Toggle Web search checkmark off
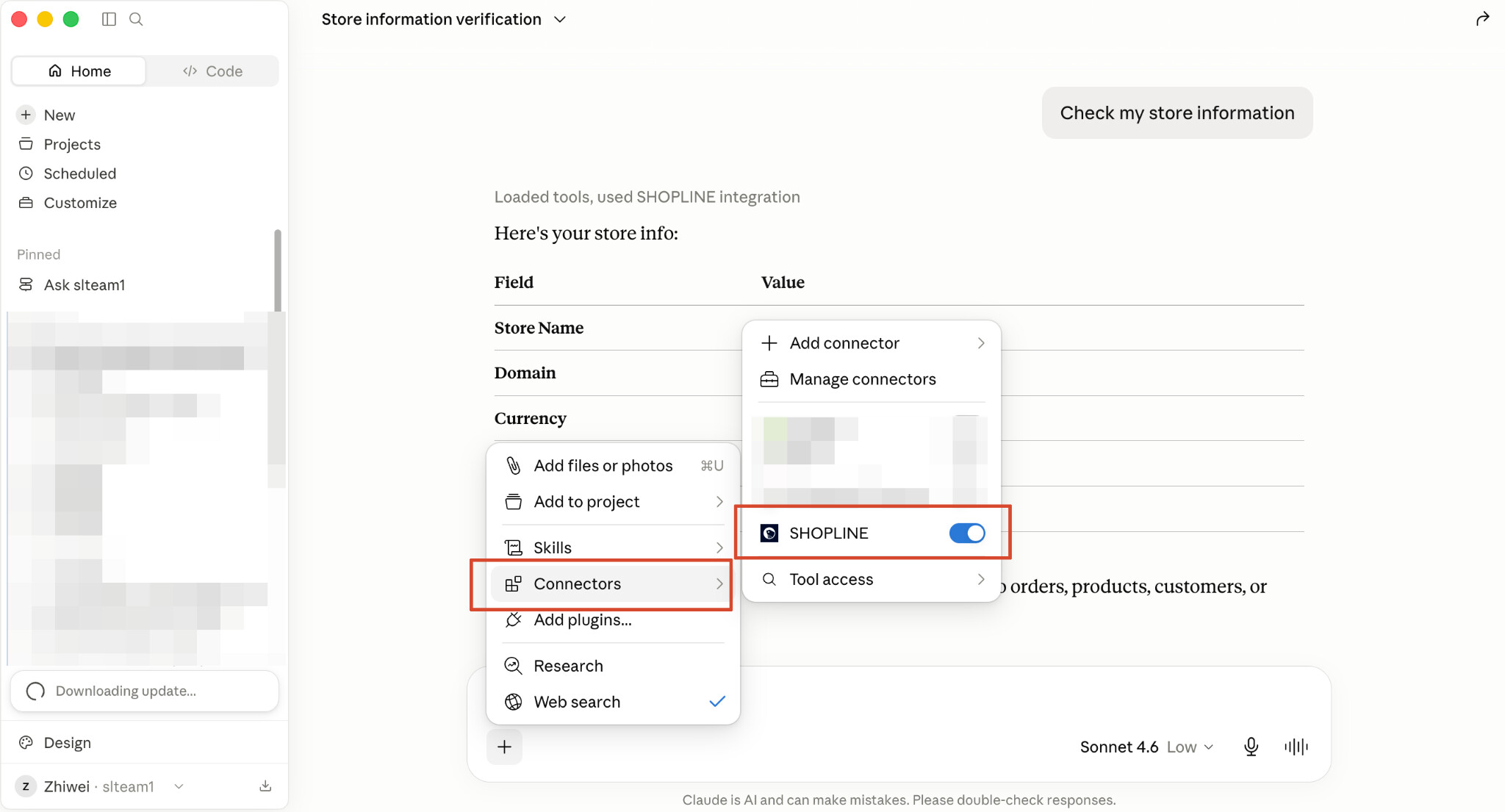1505x812 pixels. click(717, 702)
